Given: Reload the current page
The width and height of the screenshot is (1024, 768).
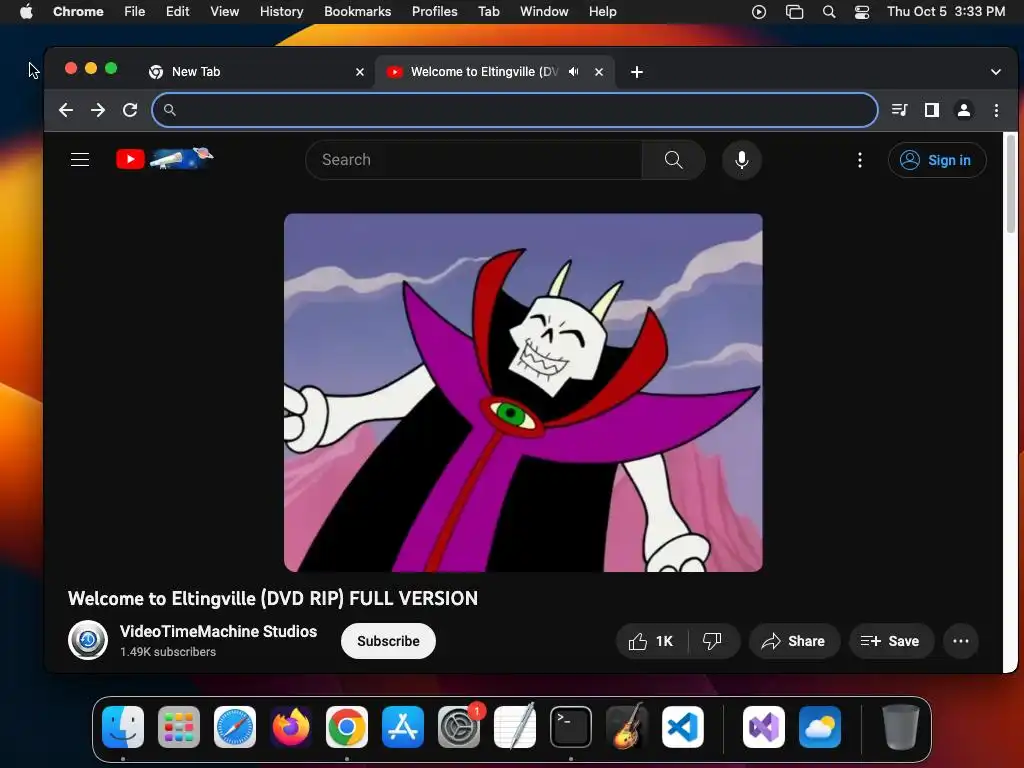Looking at the screenshot, I should pyautogui.click(x=130, y=110).
